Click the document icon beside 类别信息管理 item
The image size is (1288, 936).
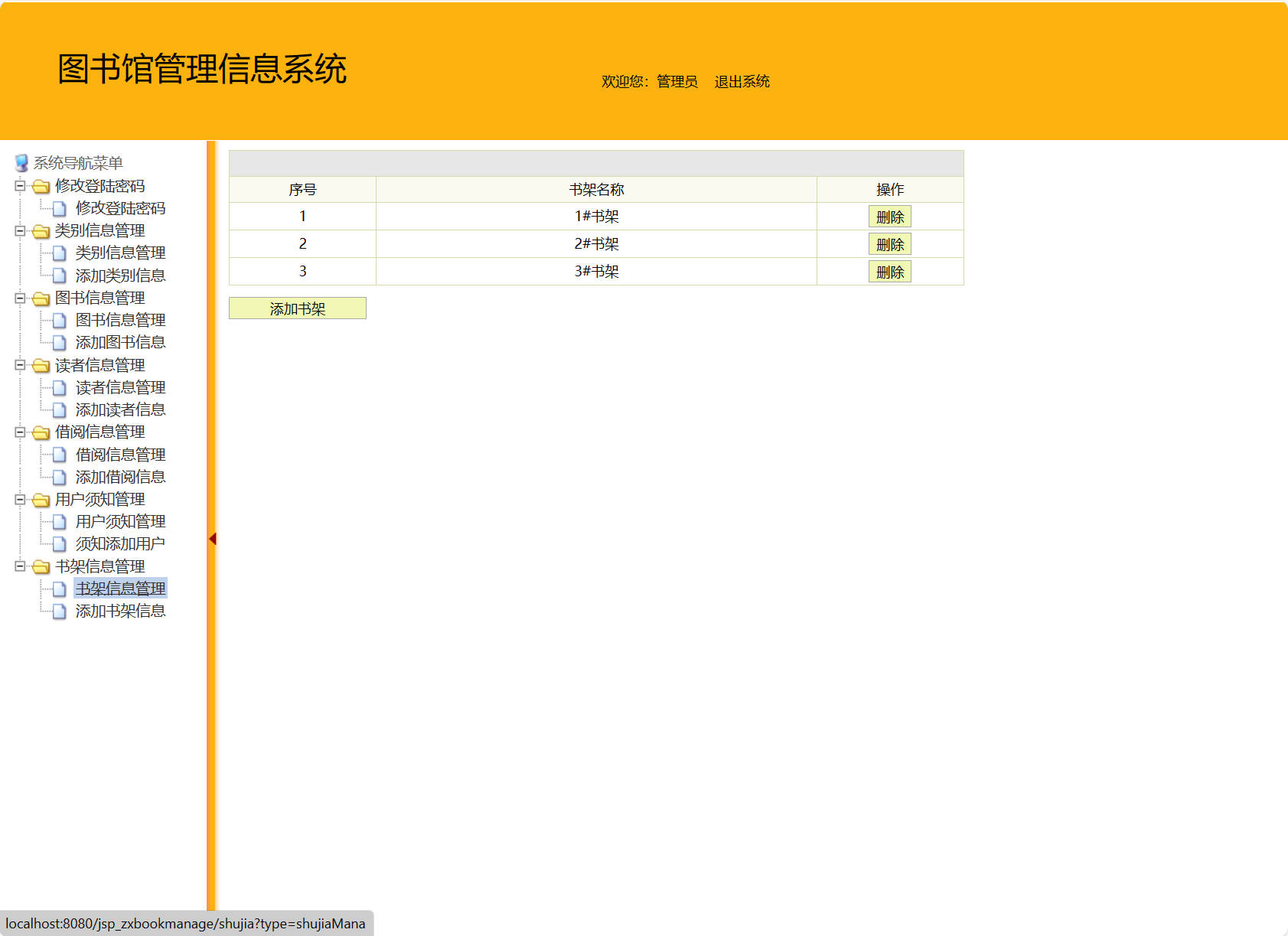click(60, 253)
